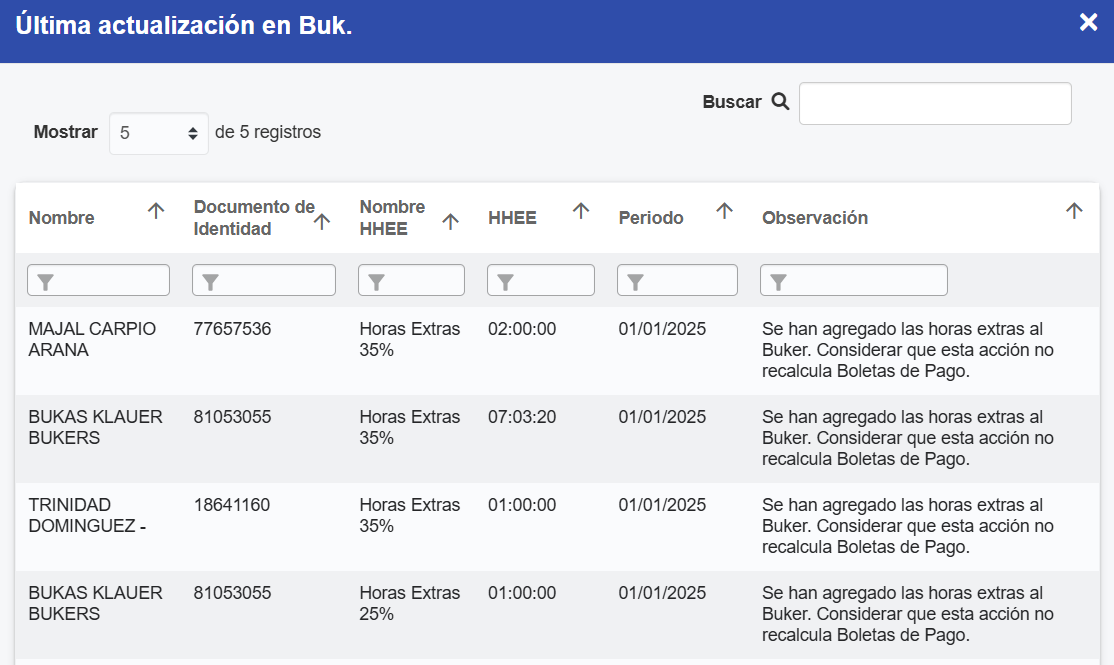Sort by Observación using the arrow icon
Screen dimensions: 1114x665
pos(1074,211)
